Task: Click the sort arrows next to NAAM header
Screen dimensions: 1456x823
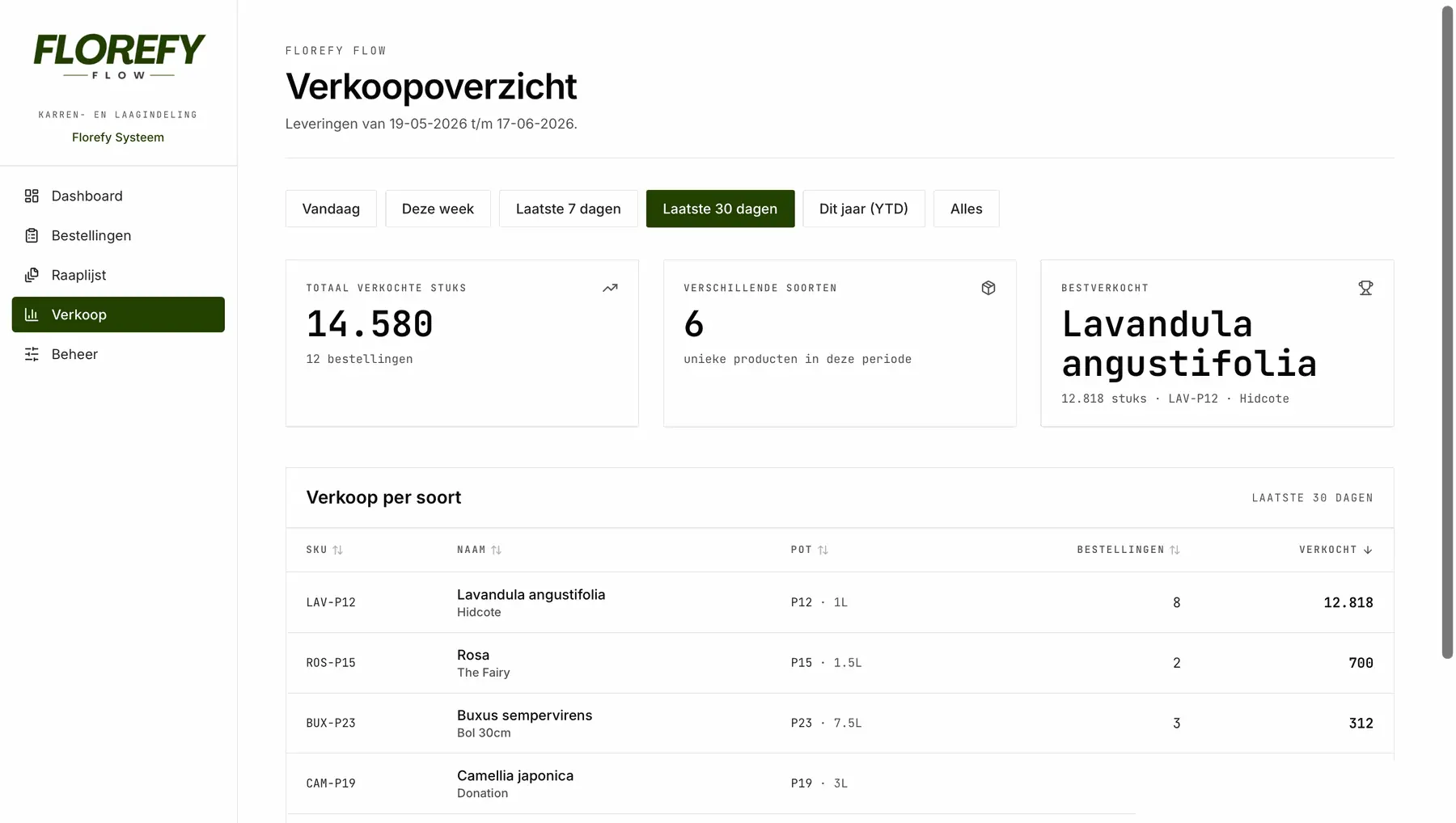Action: pos(497,550)
